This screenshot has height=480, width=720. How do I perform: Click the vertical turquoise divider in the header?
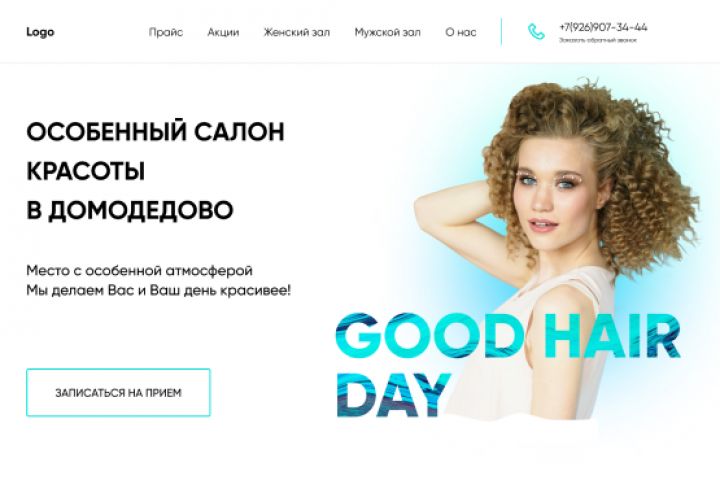tap(501, 32)
